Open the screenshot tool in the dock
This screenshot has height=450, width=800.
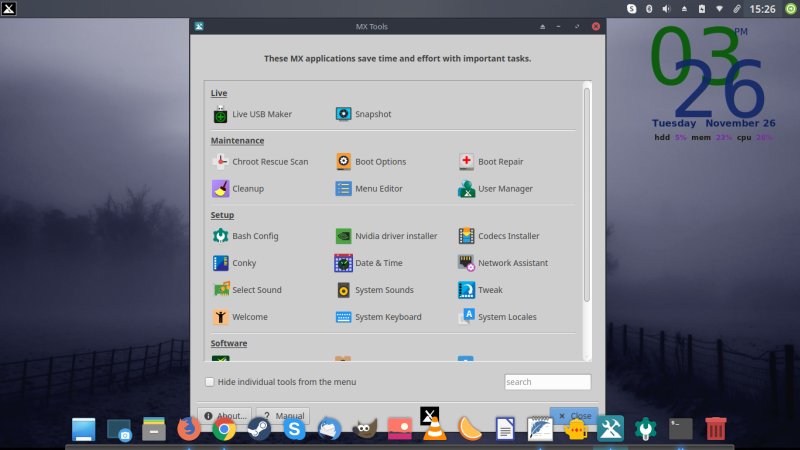(119, 430)
